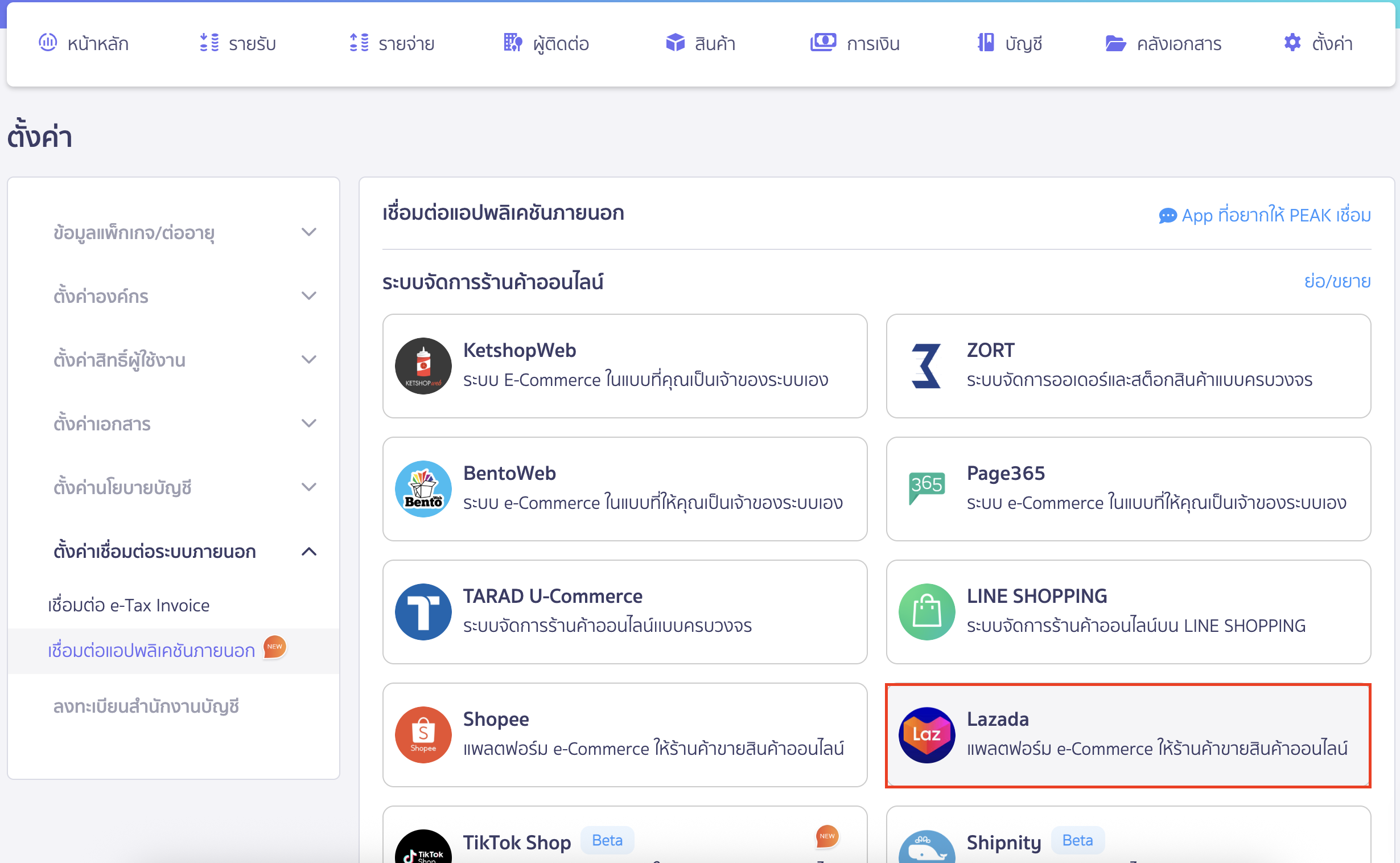Open the Shopee integration card
Viewport: 1400px width, 863px height.
coord(625,735)
